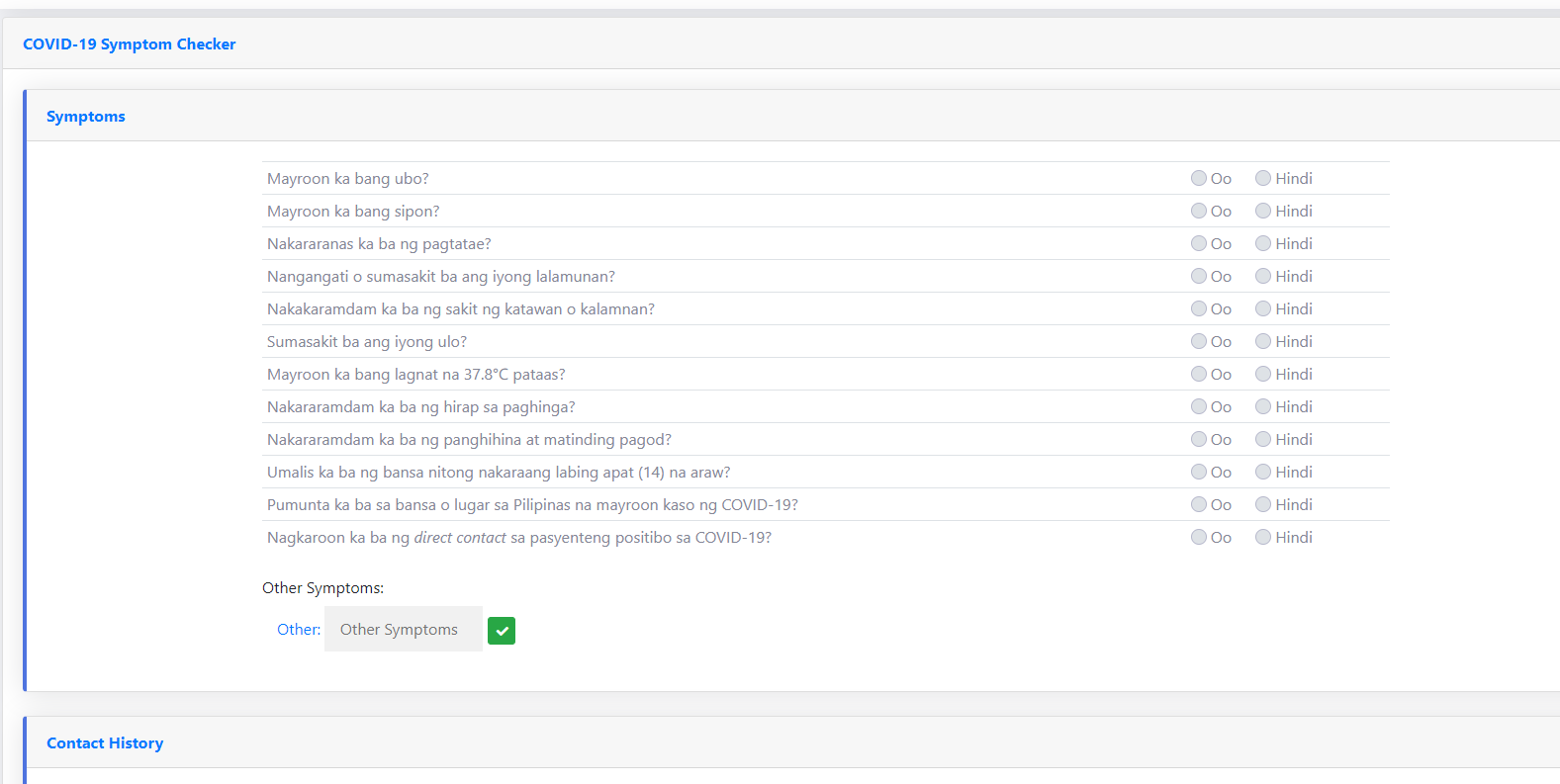Click the green checkmark confirm button
Image resolution: width=1560 pixels, height=784 pixels.
pyautogui.click(x=502, y=631)
